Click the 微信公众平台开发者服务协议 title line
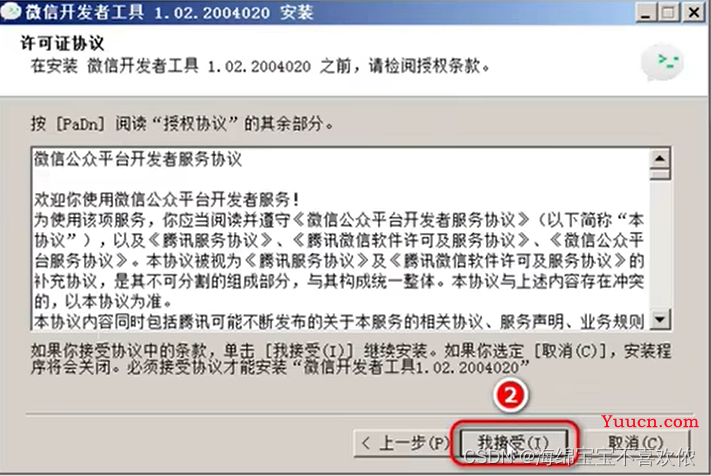The image size is (711, 476). (138, 159)
